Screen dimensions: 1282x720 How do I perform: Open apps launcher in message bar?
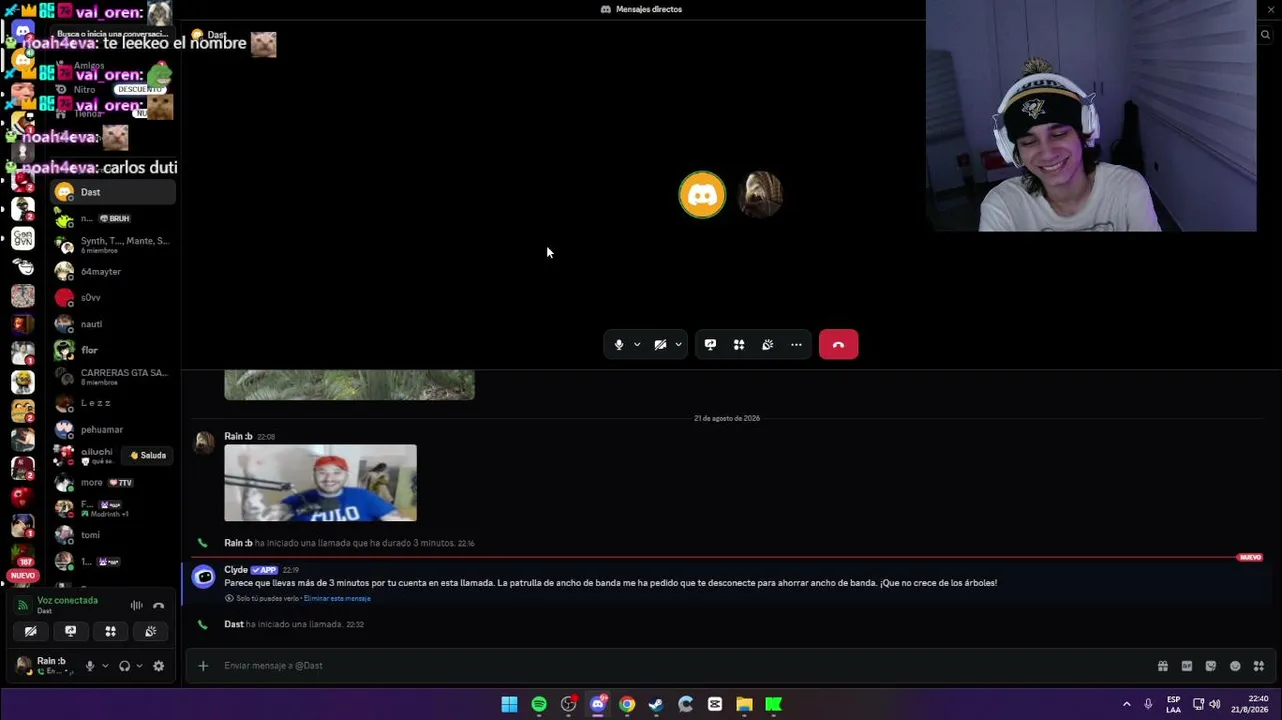click(1259, 666)
